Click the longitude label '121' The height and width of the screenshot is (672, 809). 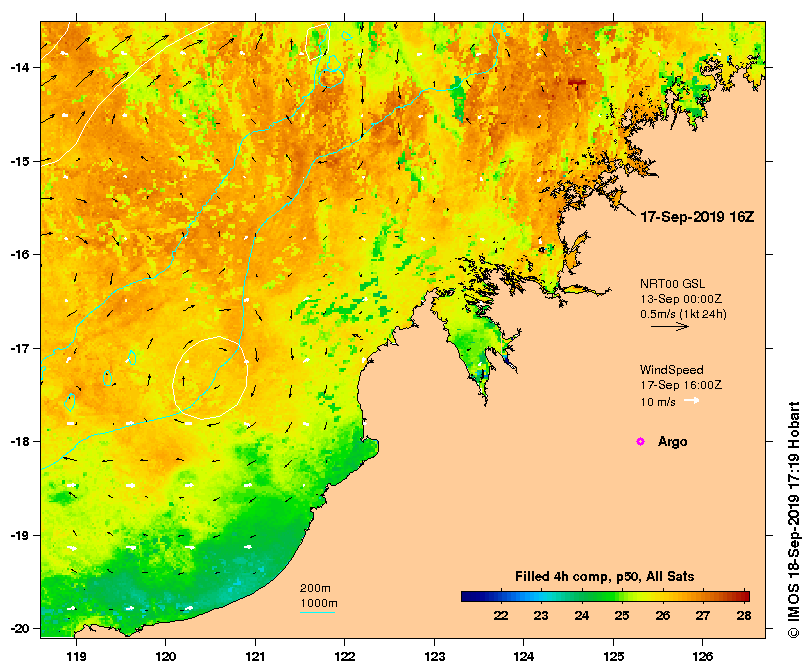click(x=255, y=657)
